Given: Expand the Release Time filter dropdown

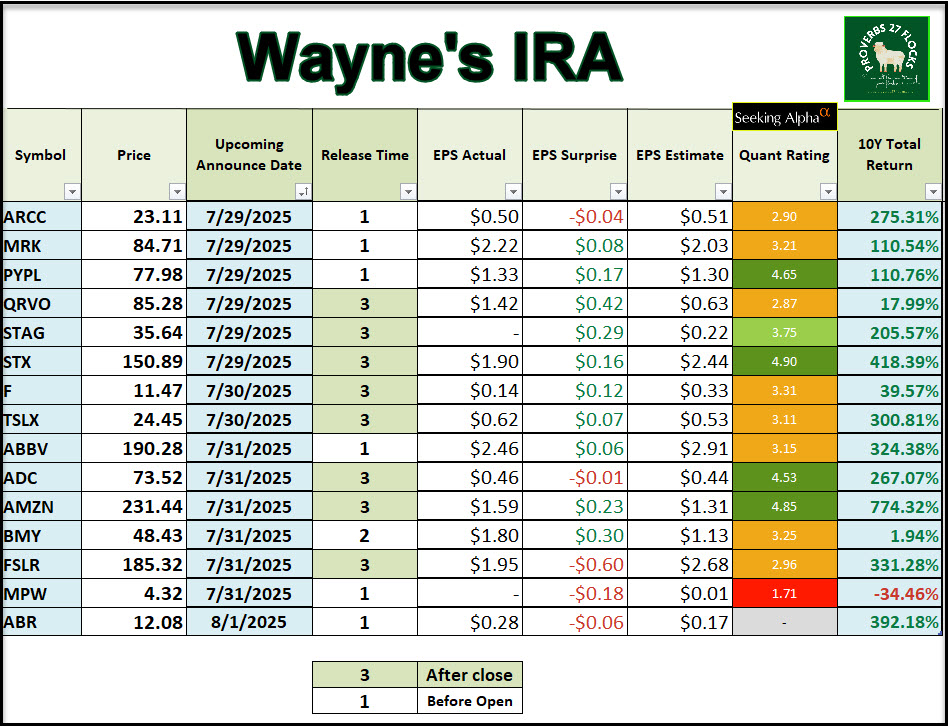Looking at the screenshot, I should [407, 191].
